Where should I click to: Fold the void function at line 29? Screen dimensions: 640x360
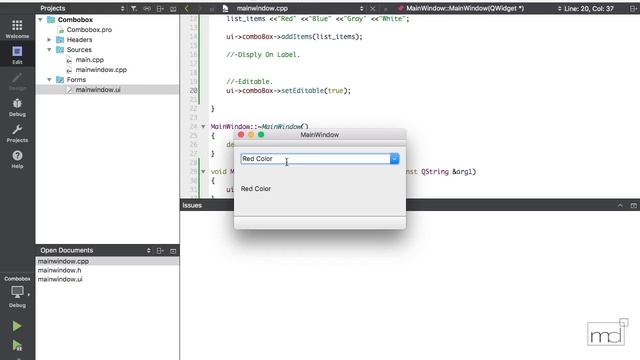click(x=203, y=171)
